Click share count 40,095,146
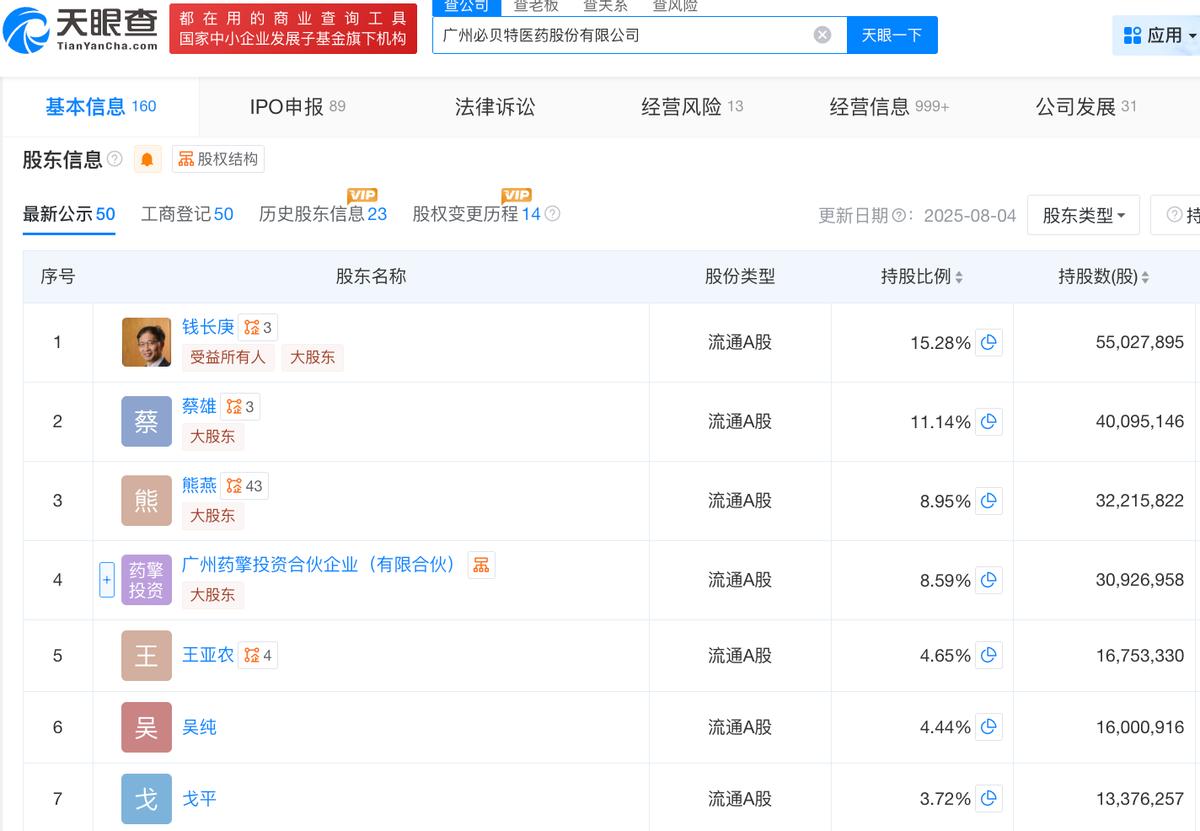The width and height of the screenshot is (1200, 831). (1139, 422)
